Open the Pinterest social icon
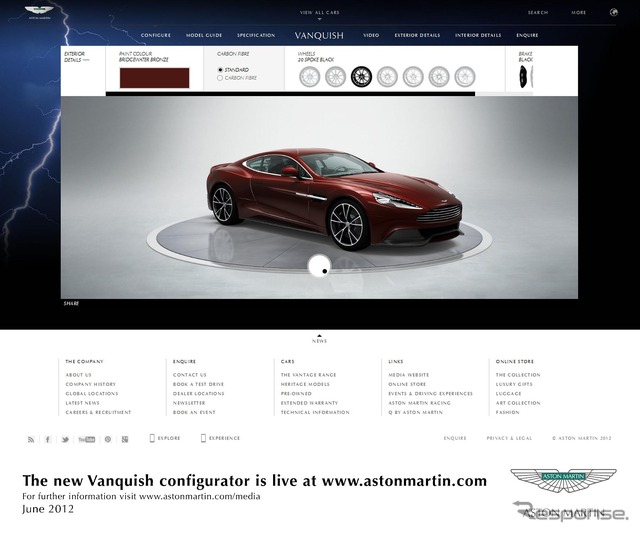The width and height of the screenshot is (640, 533). point(108,439)
